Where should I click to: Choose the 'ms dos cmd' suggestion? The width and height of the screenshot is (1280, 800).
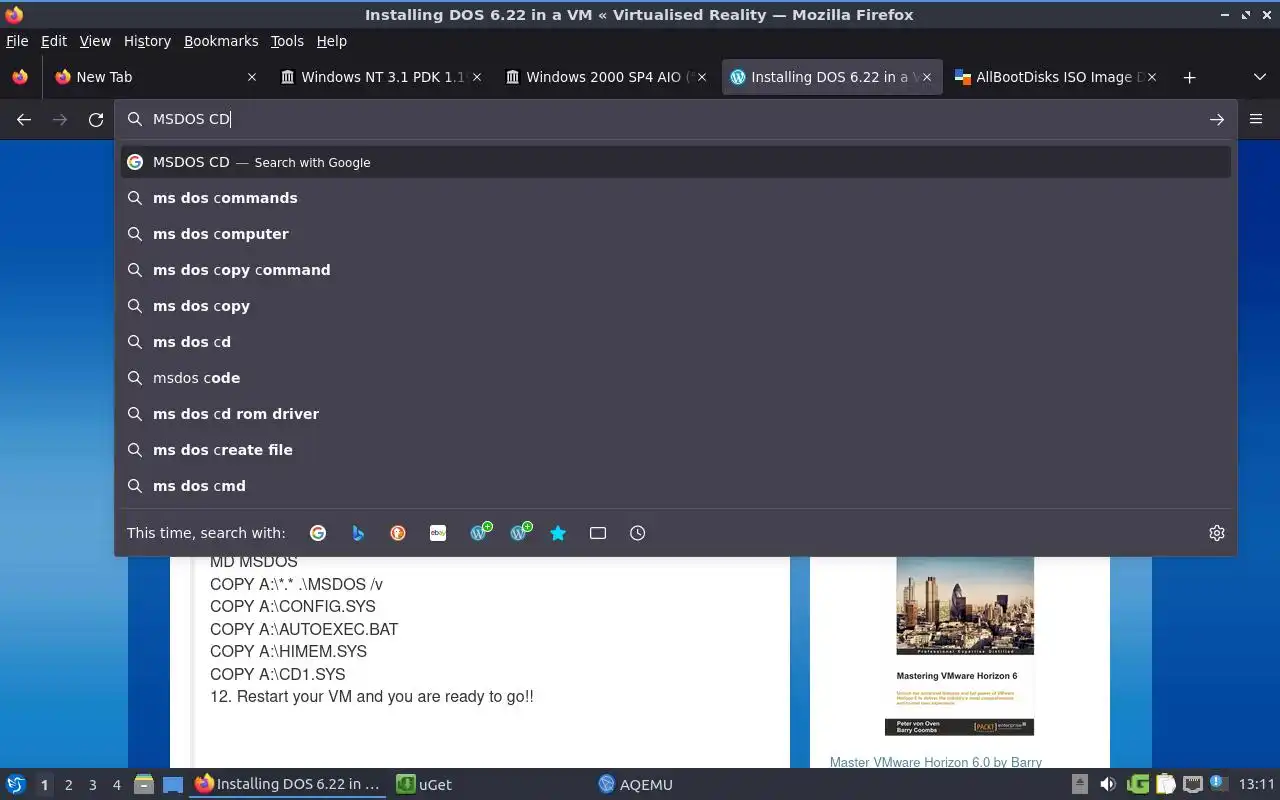(675, 486)
